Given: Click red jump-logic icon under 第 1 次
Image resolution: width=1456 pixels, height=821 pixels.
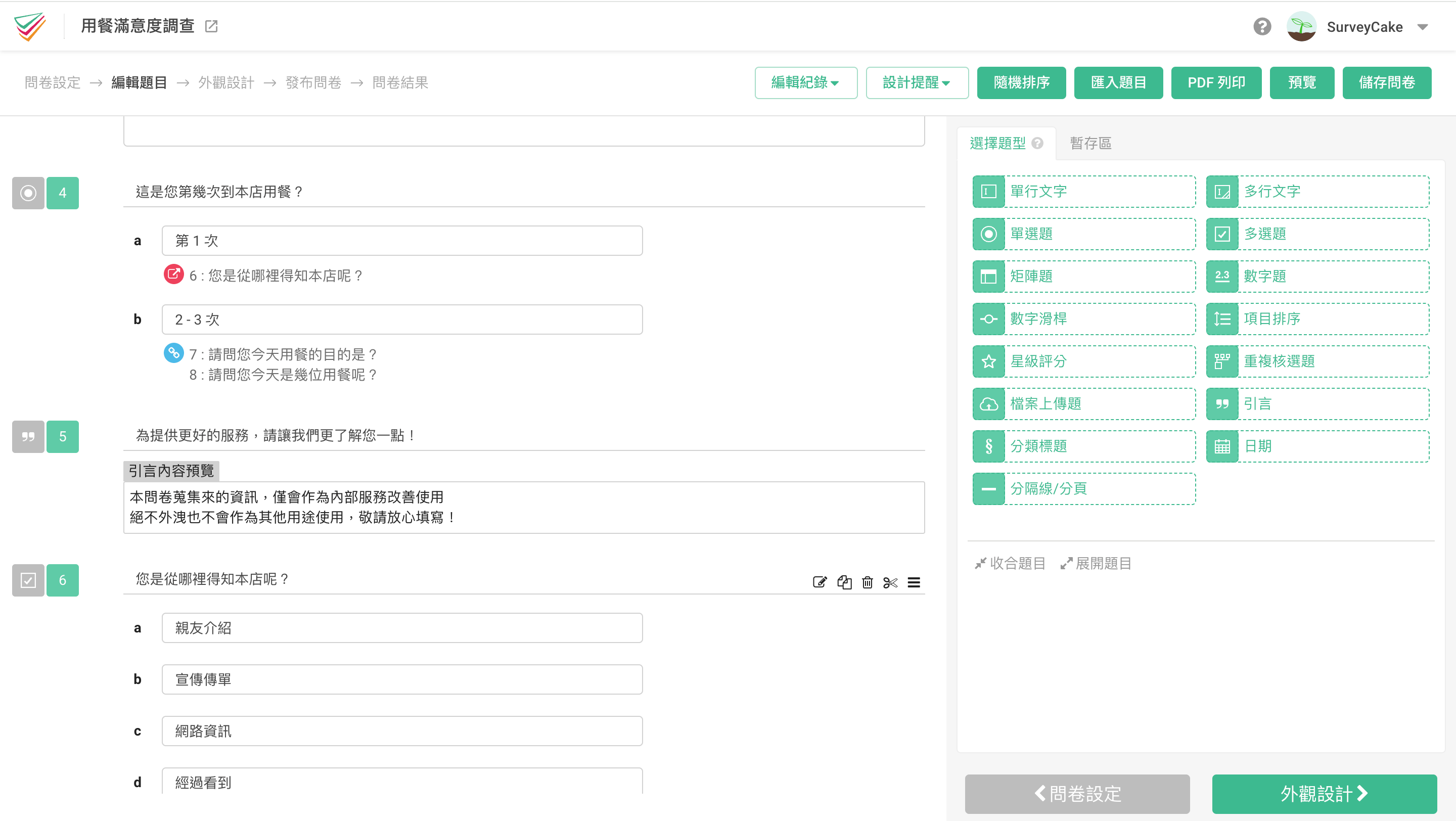Looking at the screenshot, I should (x=173, y=275).
